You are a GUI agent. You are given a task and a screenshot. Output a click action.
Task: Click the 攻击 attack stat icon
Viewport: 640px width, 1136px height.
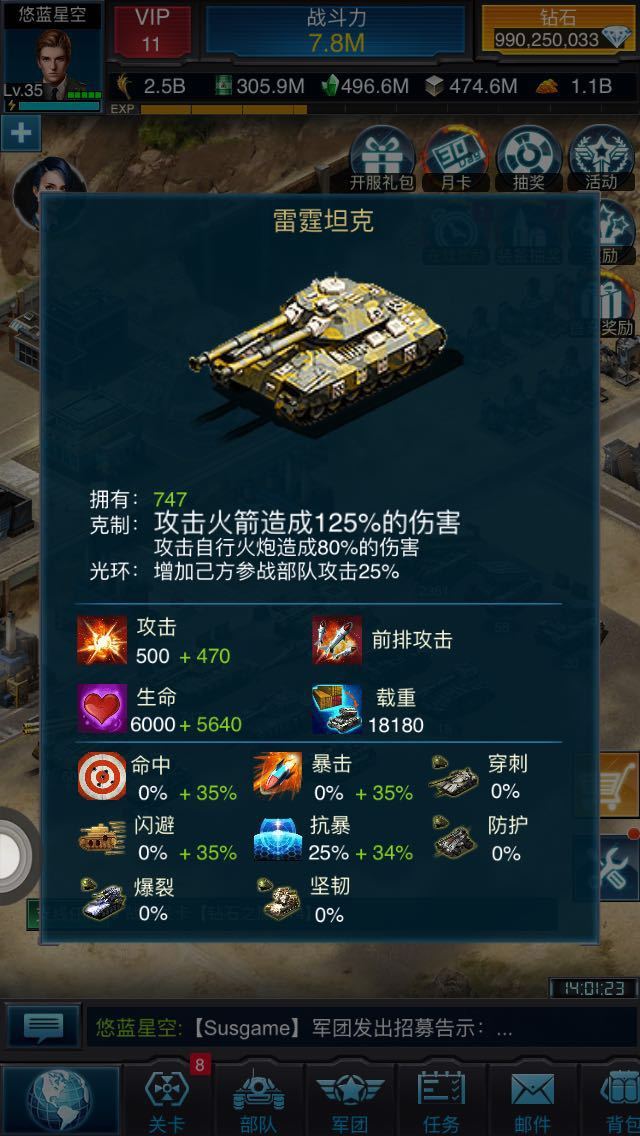click(x=102, y=640)
